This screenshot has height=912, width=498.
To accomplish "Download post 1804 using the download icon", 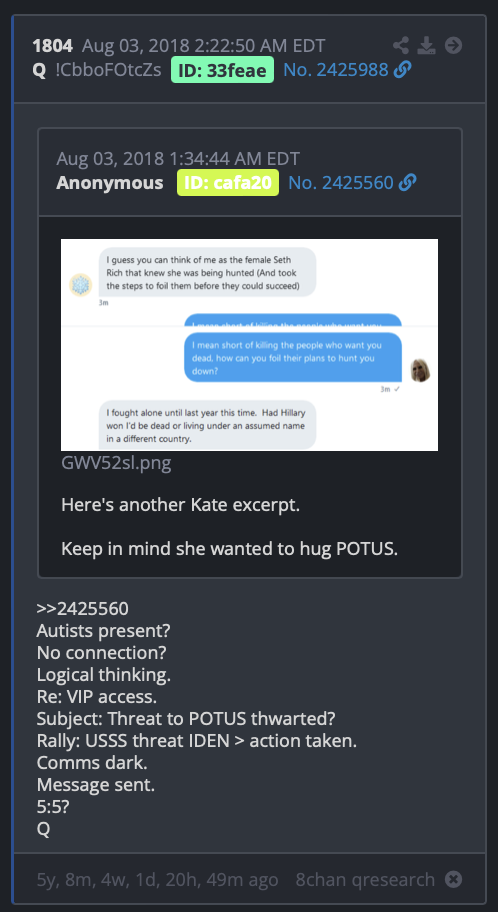I will (427, 45).
